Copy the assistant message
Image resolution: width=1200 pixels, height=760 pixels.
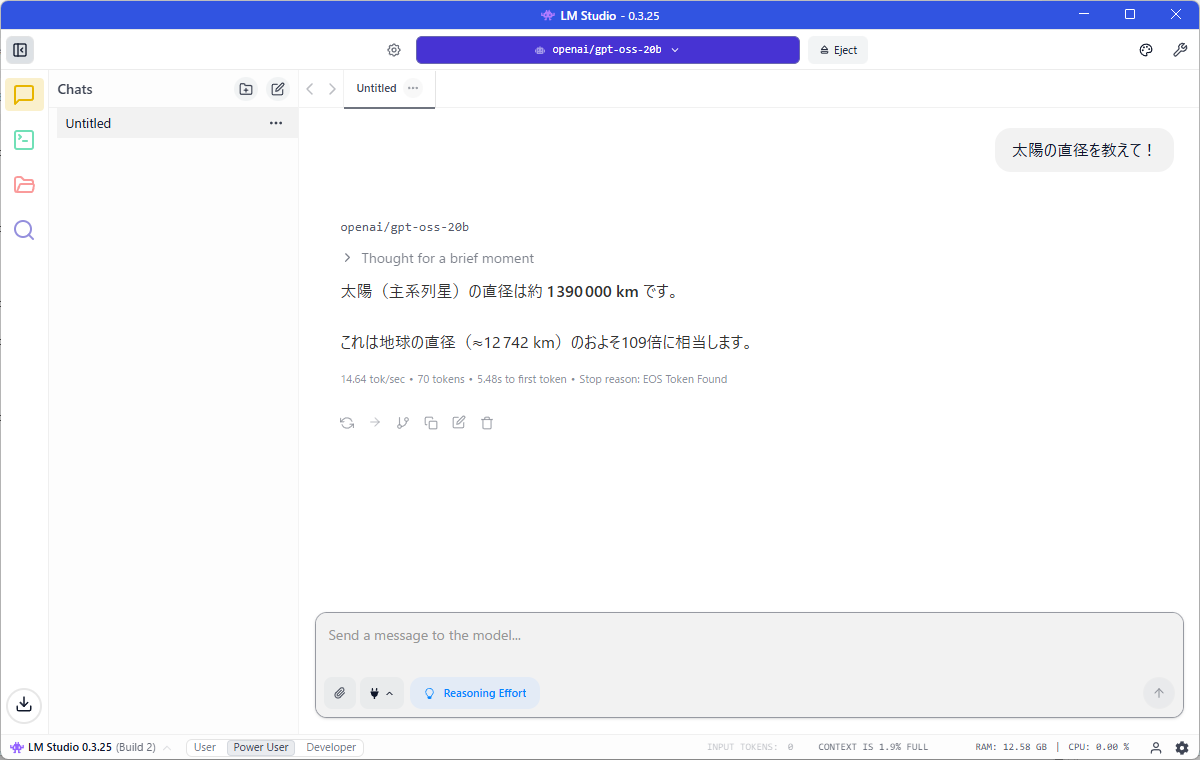[x=431, y=423]
